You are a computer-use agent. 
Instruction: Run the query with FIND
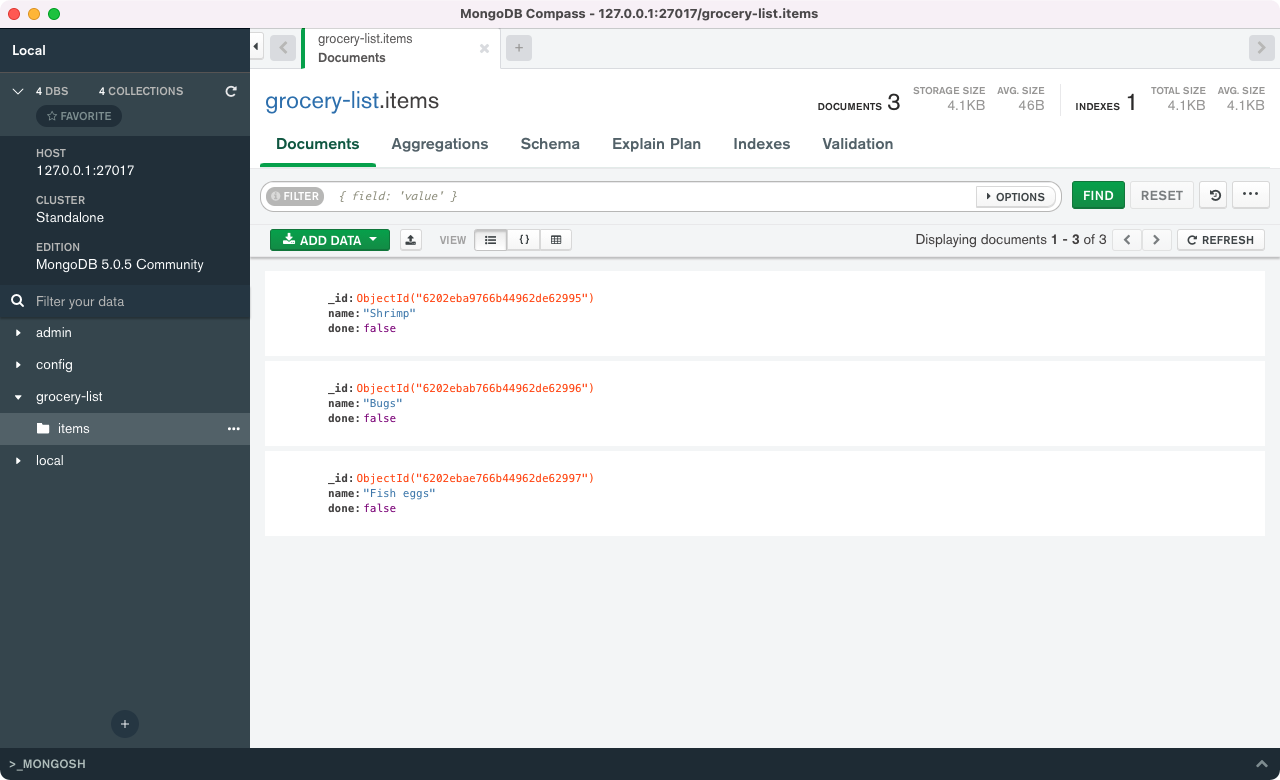(x=1098, y=195)
